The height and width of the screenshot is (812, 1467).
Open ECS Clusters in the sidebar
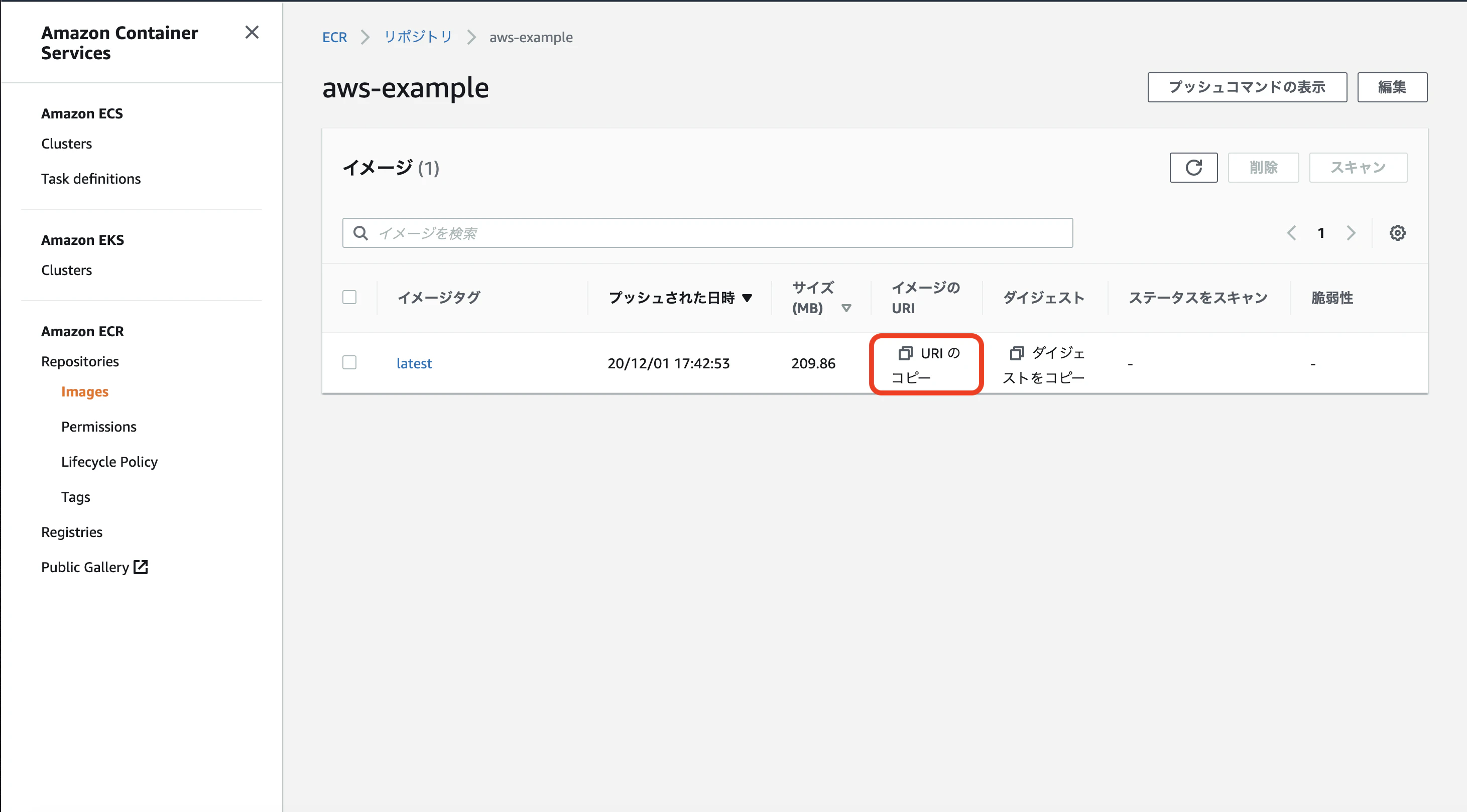[x=66, y=144]
